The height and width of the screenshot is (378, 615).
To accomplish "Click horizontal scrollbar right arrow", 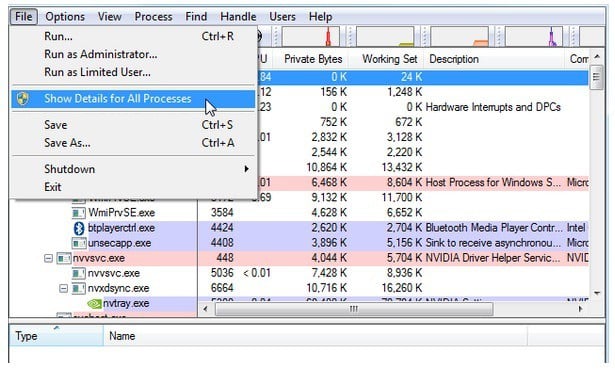I will click(580, 309).
